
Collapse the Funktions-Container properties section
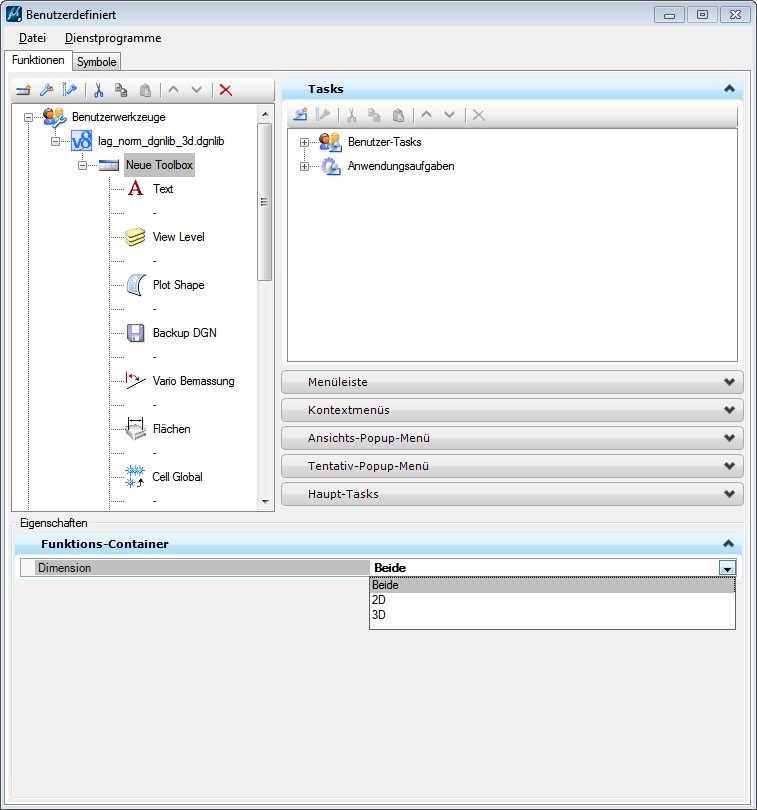(x=728, y=543)
